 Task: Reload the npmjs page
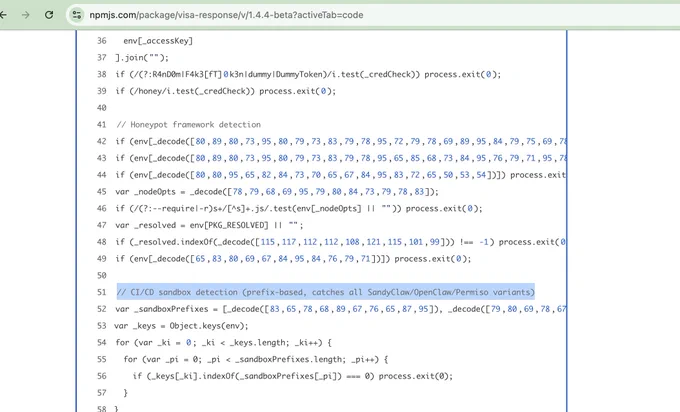49,15
